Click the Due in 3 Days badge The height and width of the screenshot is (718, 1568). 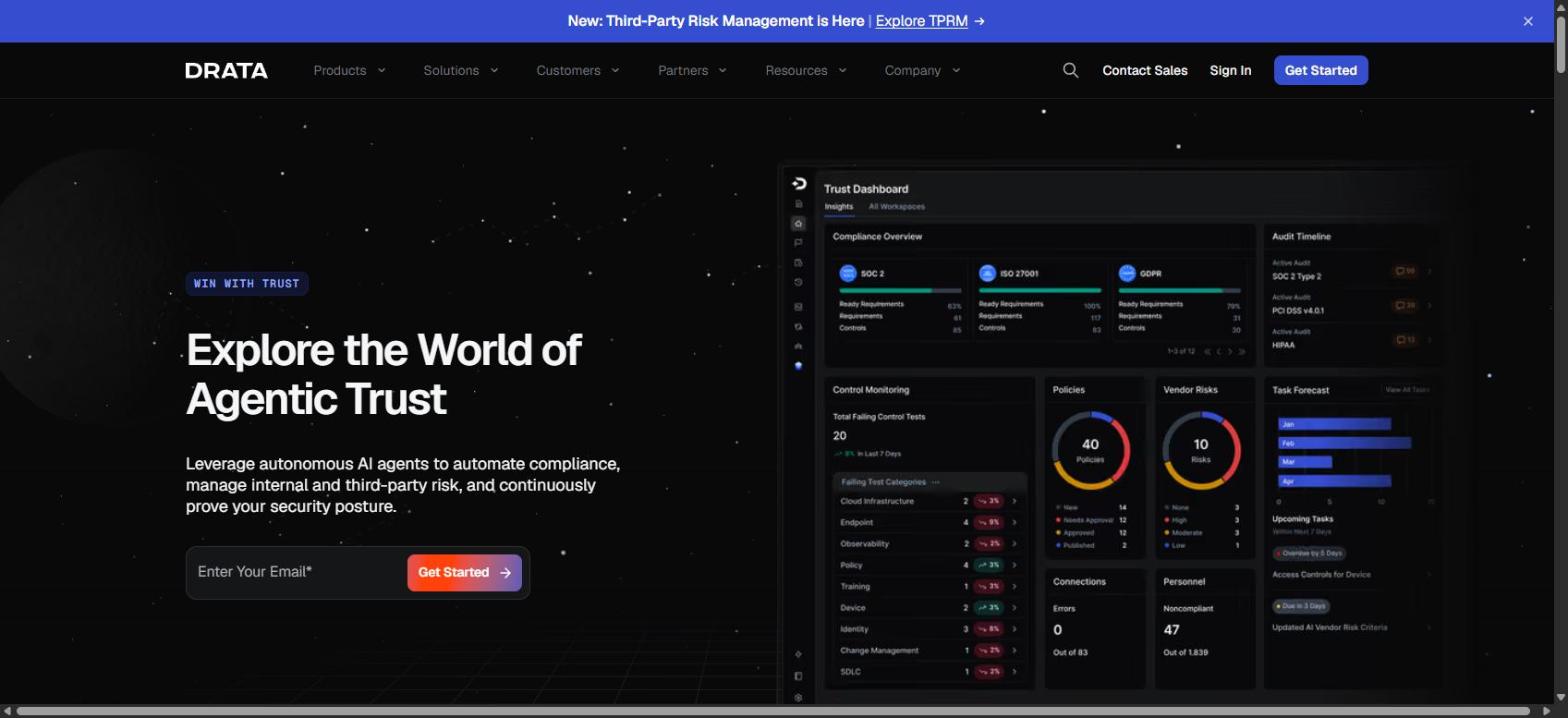(x=1301, y=606)
